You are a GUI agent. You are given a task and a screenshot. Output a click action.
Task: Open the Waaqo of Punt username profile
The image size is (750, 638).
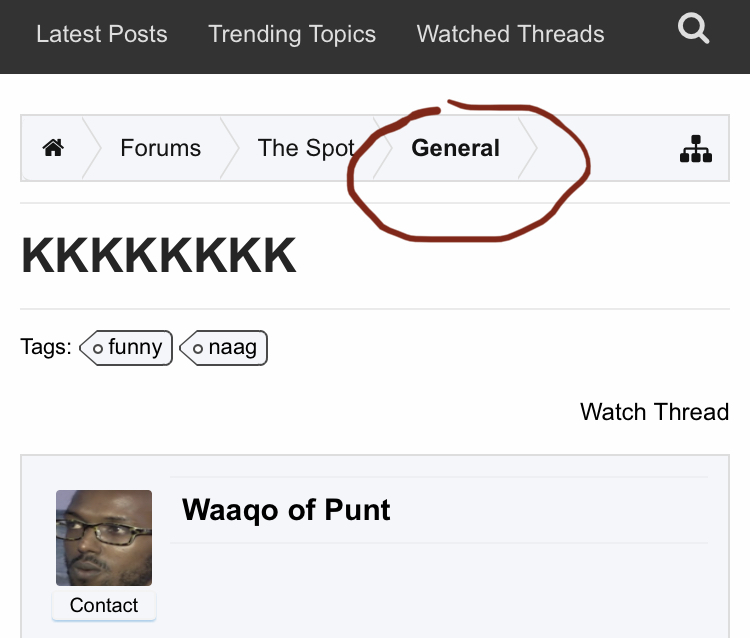(286, 510)
